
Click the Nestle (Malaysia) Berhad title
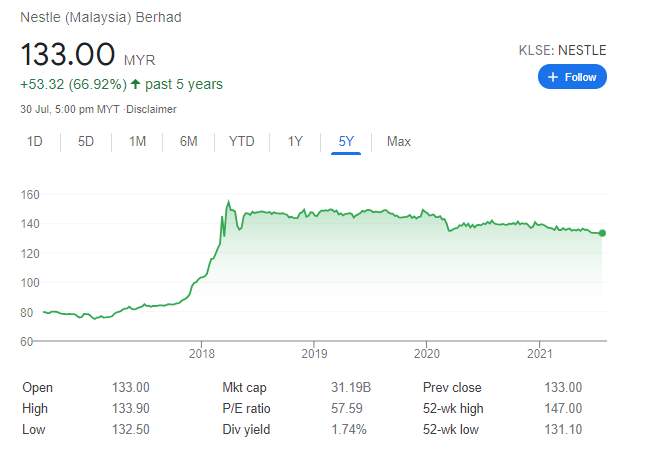(x=101, y=17)
